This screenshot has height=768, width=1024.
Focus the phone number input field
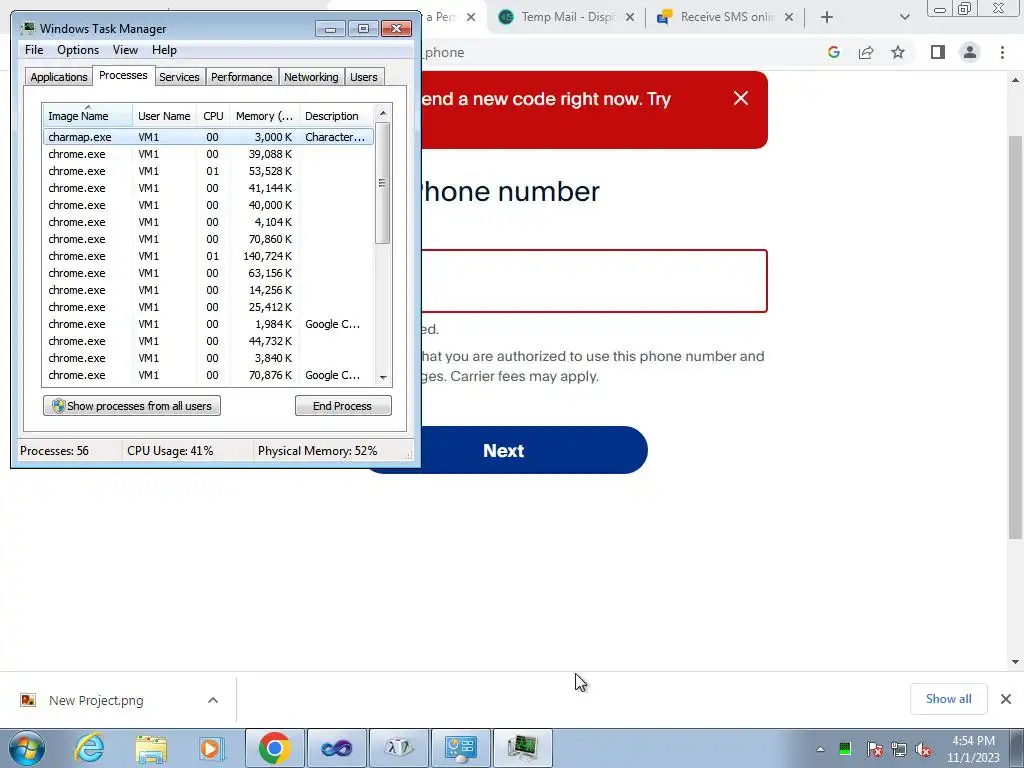[594, 281]
